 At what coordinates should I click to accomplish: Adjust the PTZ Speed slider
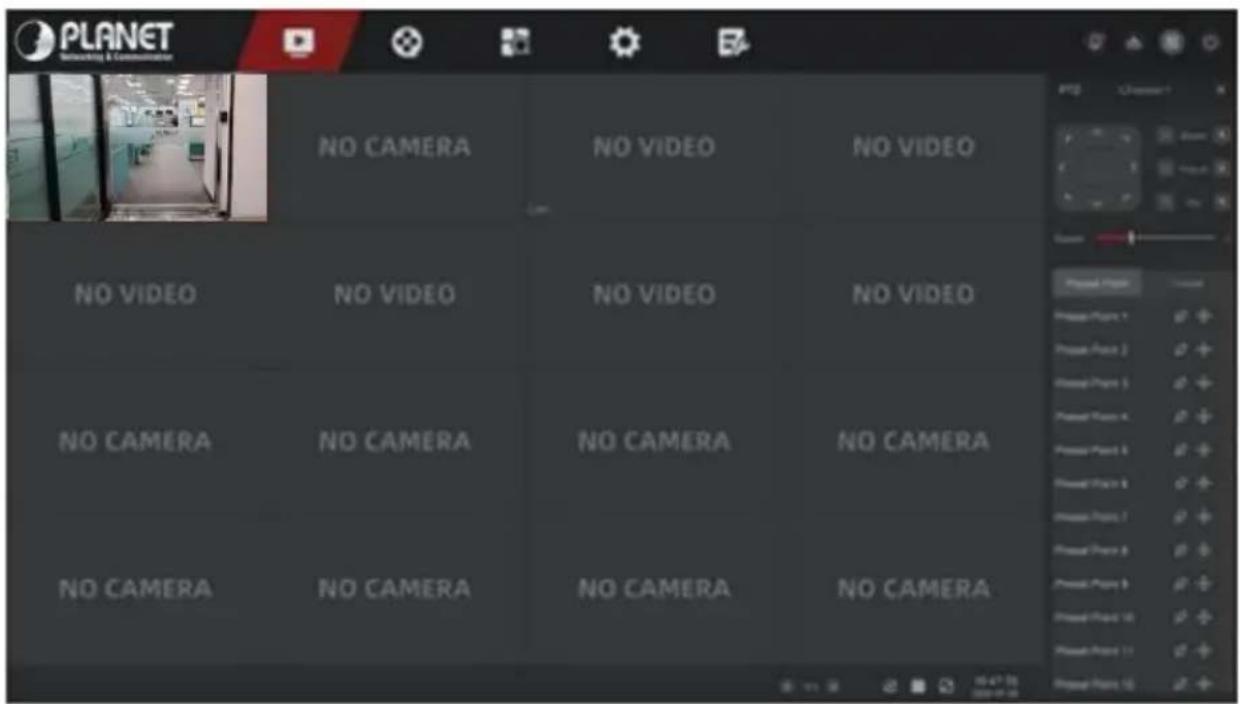pos(1157,237)
